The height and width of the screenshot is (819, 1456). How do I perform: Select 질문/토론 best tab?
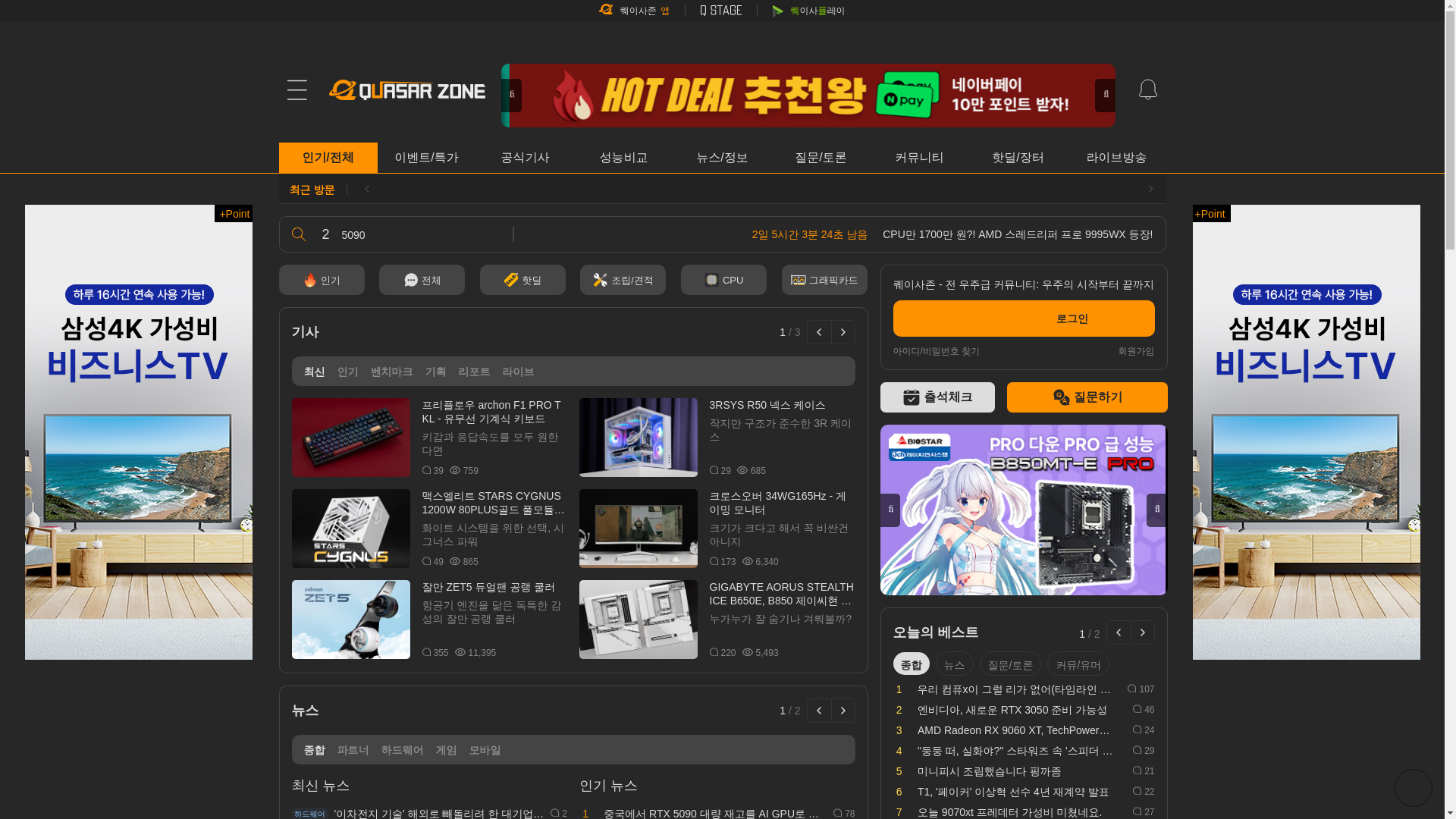(x=1010, y=664)
